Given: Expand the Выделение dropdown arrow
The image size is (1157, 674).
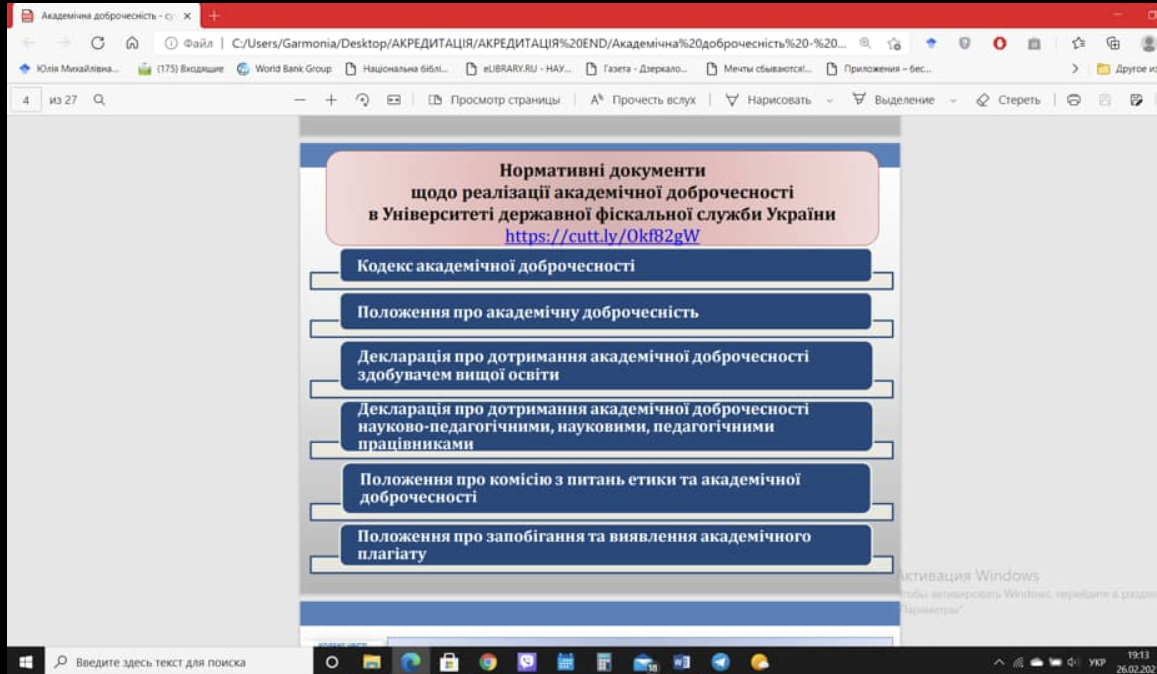Looking at the screenshot, I should pyautogui.click(x=953, y=100).
